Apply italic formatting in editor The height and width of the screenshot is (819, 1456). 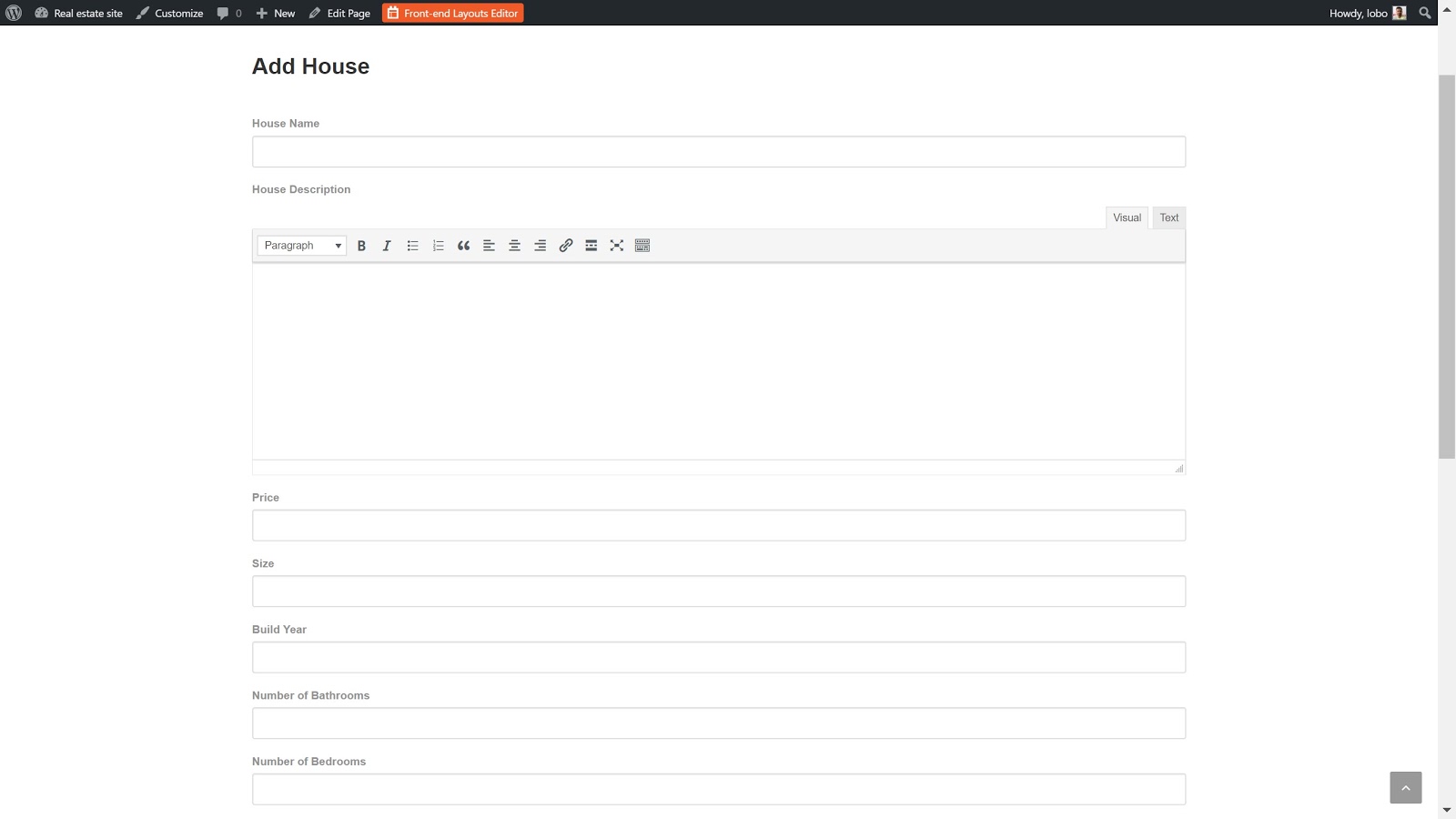387,246
